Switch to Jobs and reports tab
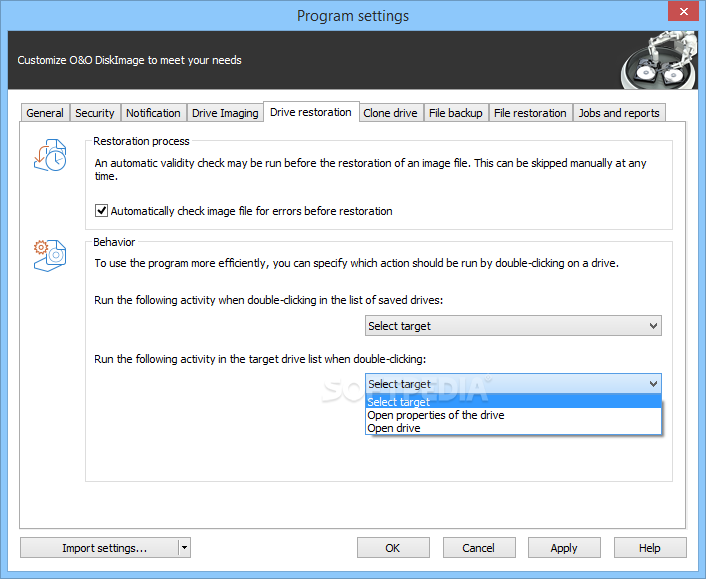Screen dimensions: 706x579 pyautogui.click(x=619, y=113)
